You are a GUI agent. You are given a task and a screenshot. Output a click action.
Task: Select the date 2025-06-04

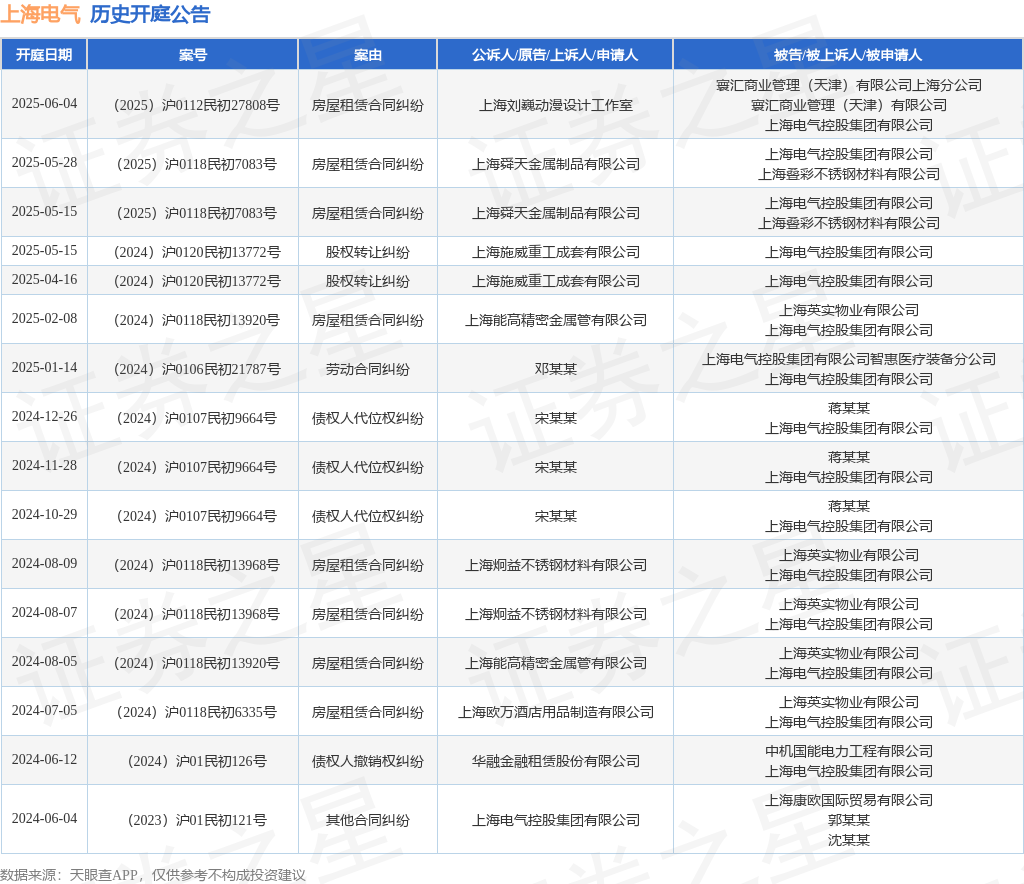(44, 104)
